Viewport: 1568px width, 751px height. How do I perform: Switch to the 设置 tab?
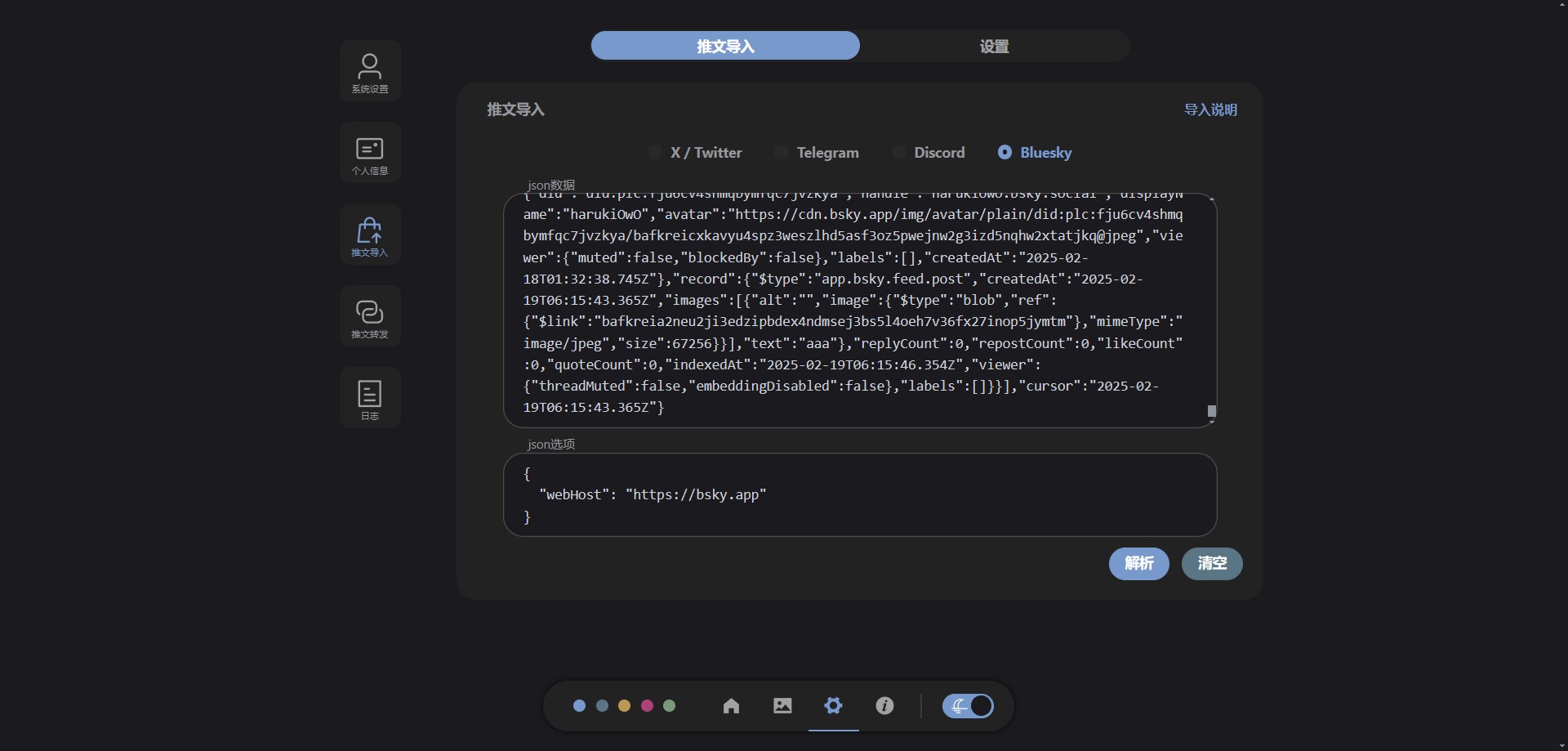tap(994, 47)
